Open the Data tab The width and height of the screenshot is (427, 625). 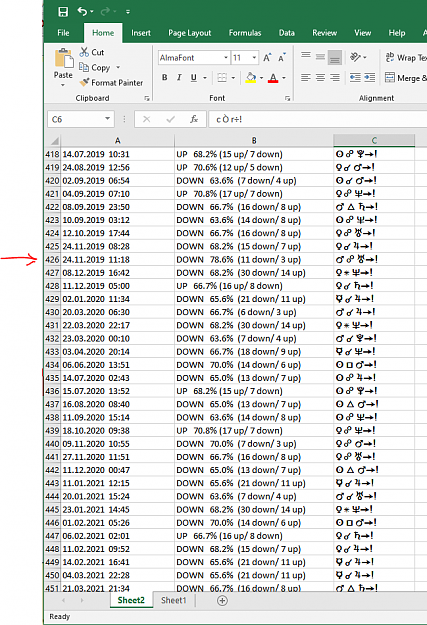pos(287,33)
